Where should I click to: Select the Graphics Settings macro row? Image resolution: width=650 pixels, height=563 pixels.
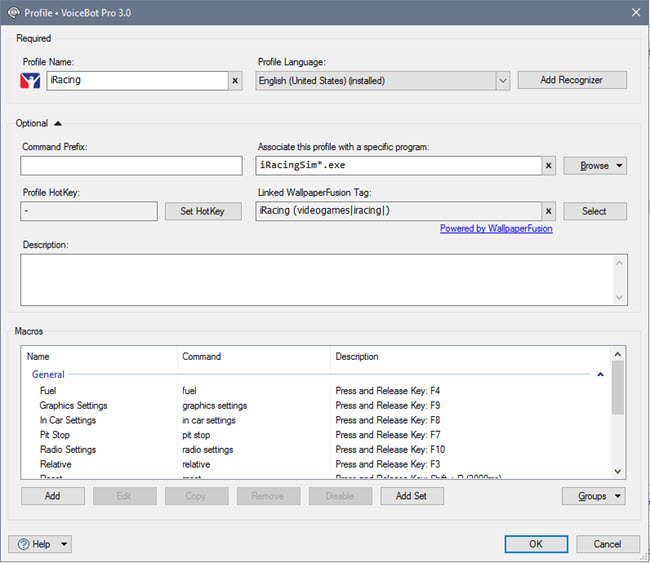point(315,405)
